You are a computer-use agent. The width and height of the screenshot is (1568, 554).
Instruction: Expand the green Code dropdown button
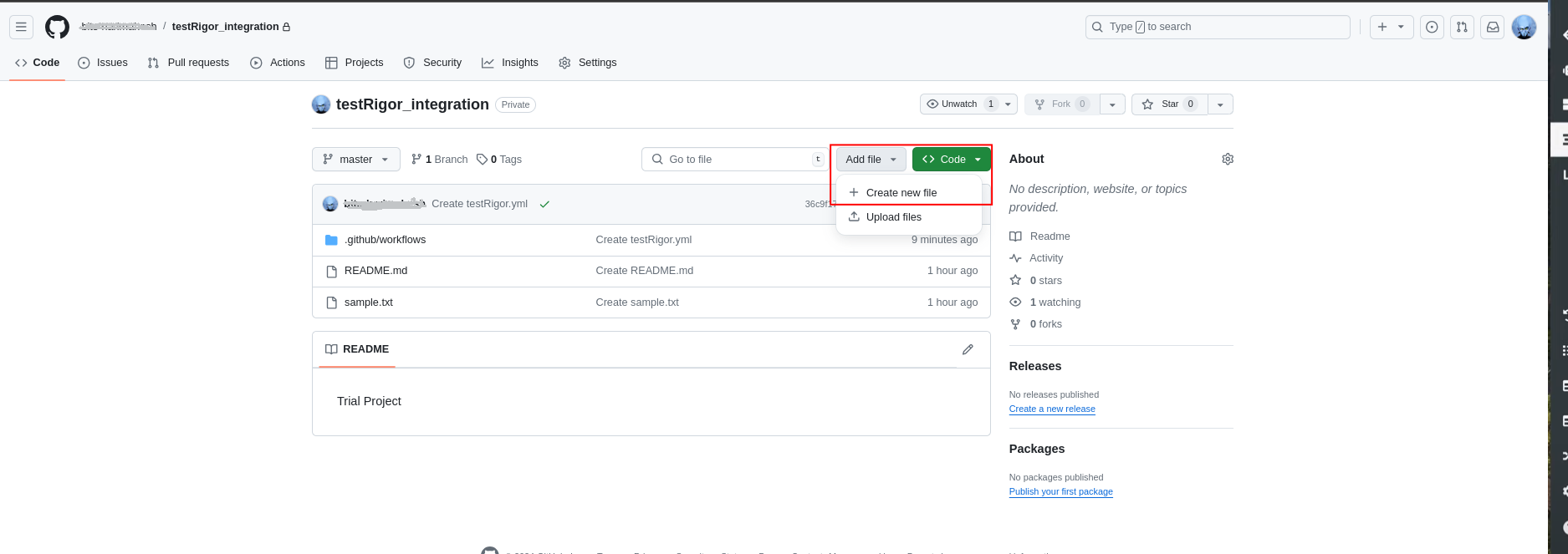click(952, 160)
